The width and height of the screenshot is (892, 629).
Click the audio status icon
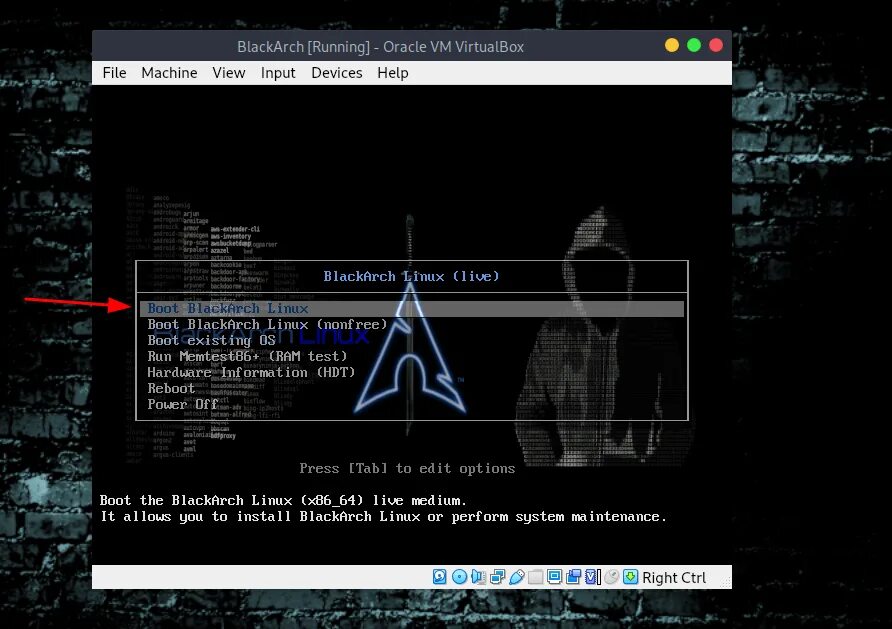click(x=477, y=576)
